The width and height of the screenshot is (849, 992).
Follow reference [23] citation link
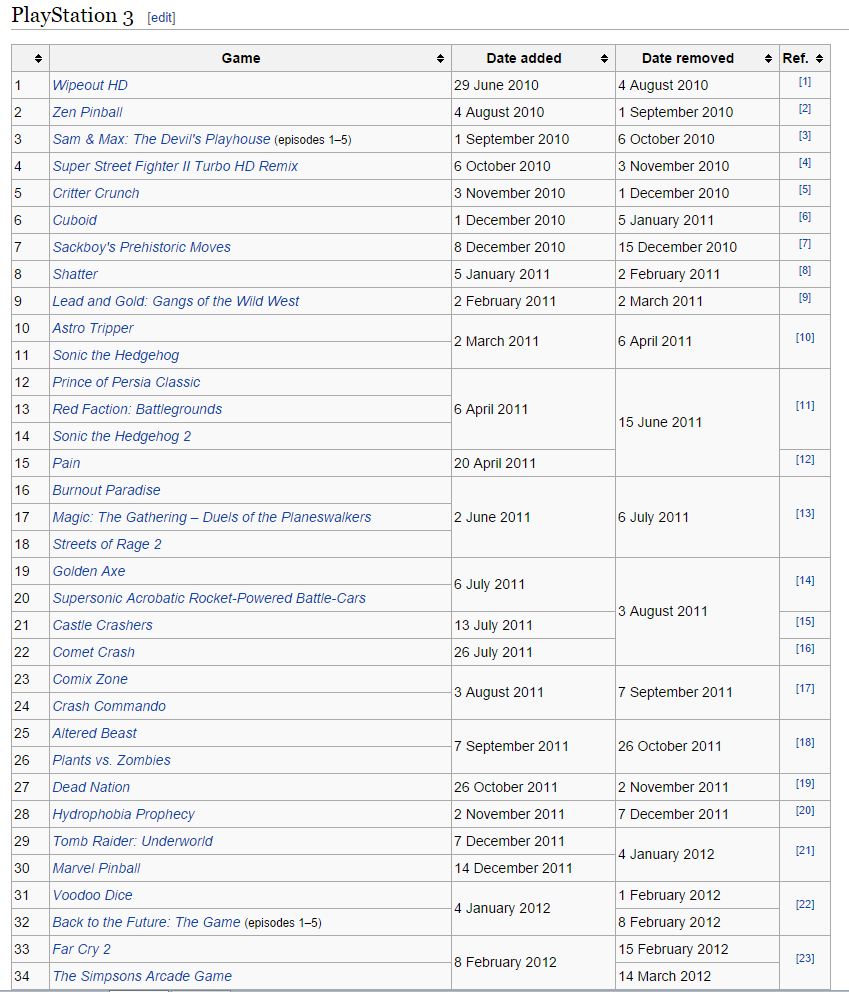[805, 958]
